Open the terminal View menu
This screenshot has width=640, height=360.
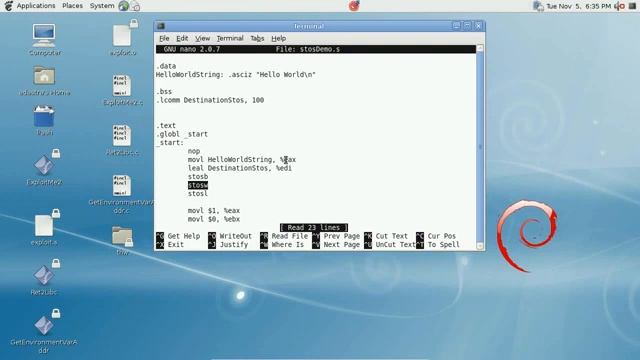[x=202, y=38]
